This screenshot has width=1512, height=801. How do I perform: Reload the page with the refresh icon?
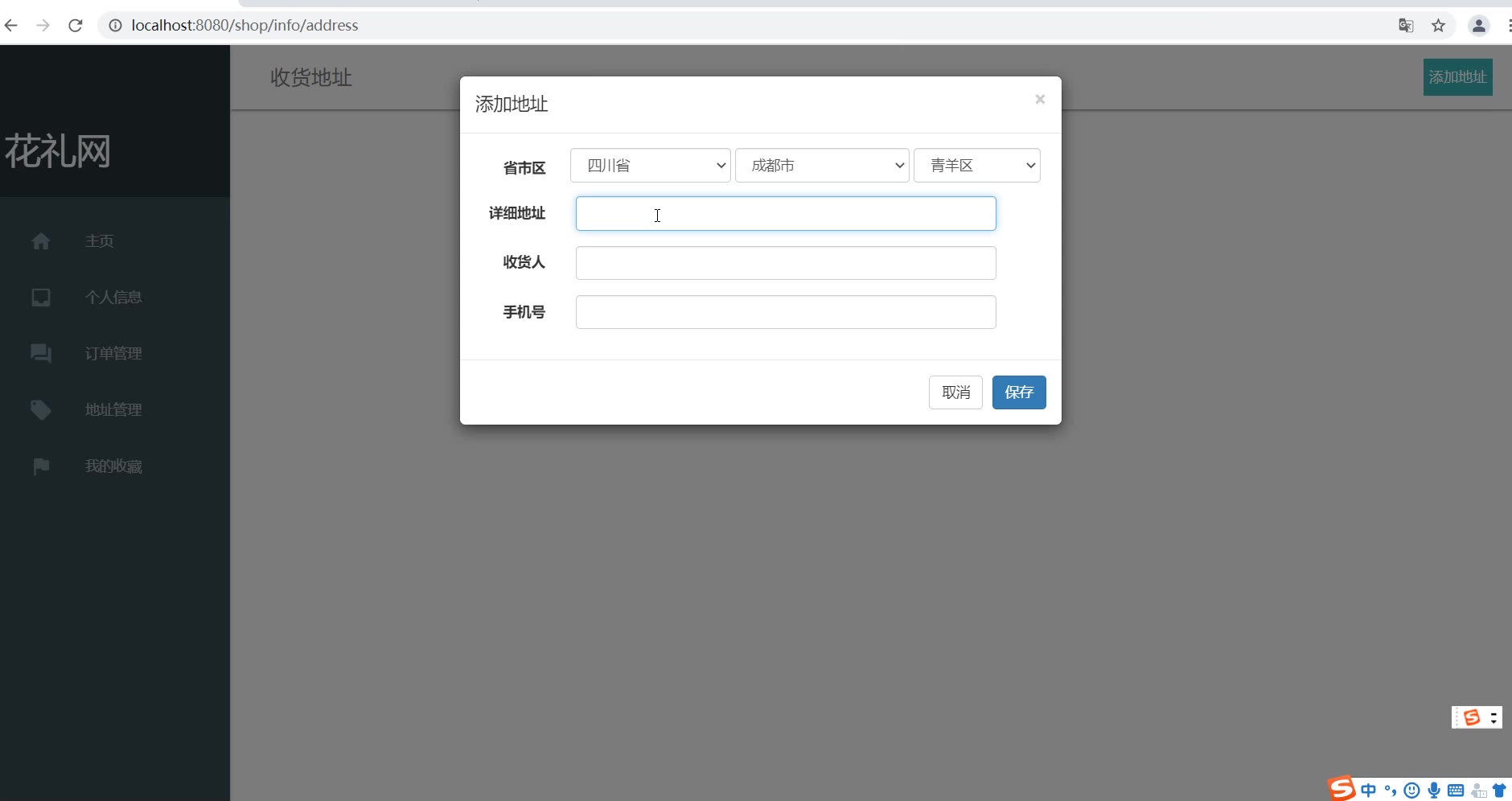tap(76, 26)
